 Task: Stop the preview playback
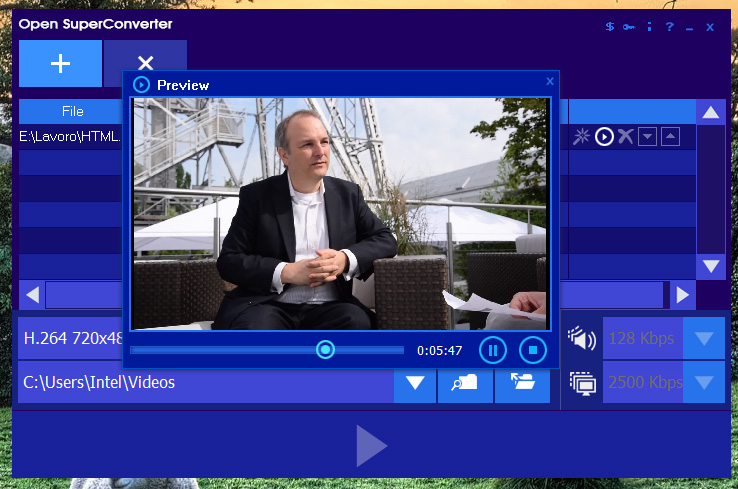point(533,350)
